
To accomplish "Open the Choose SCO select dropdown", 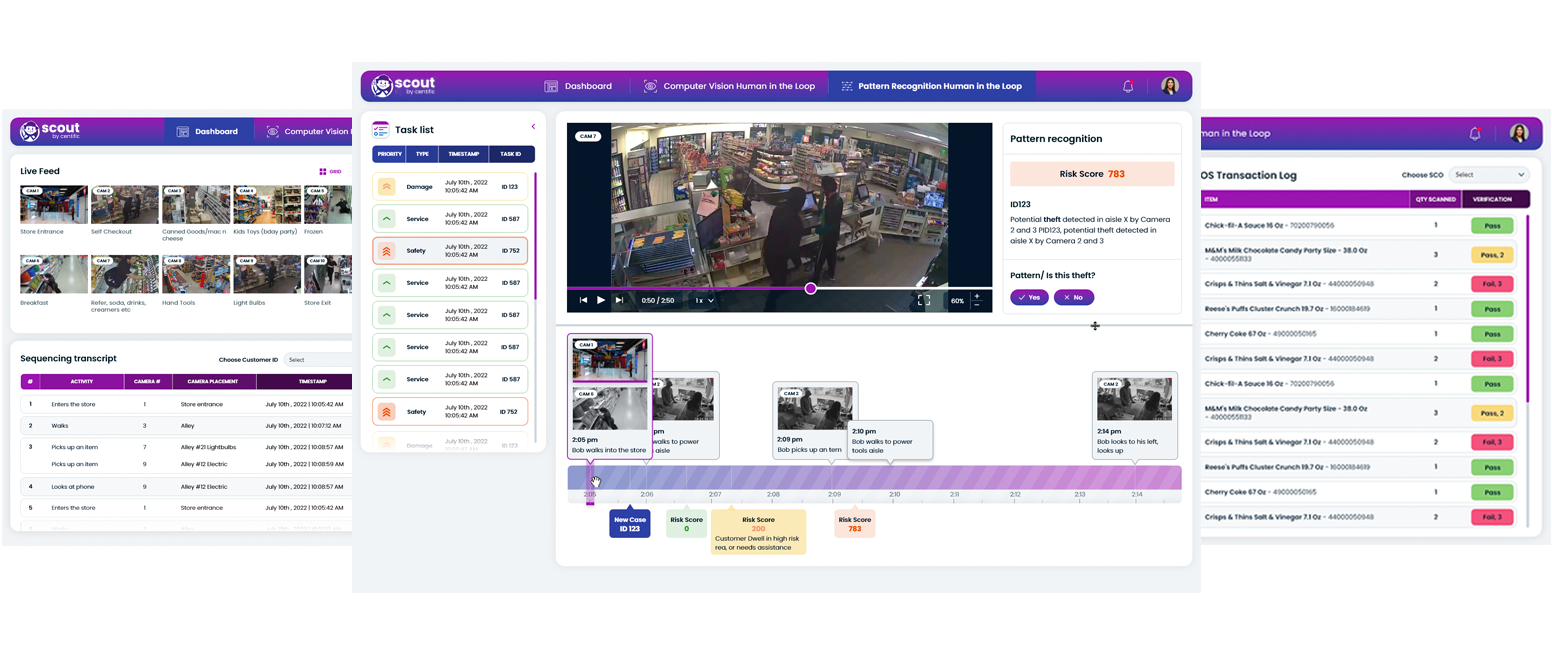I will pyautogui.click(x=1489, y=175).
